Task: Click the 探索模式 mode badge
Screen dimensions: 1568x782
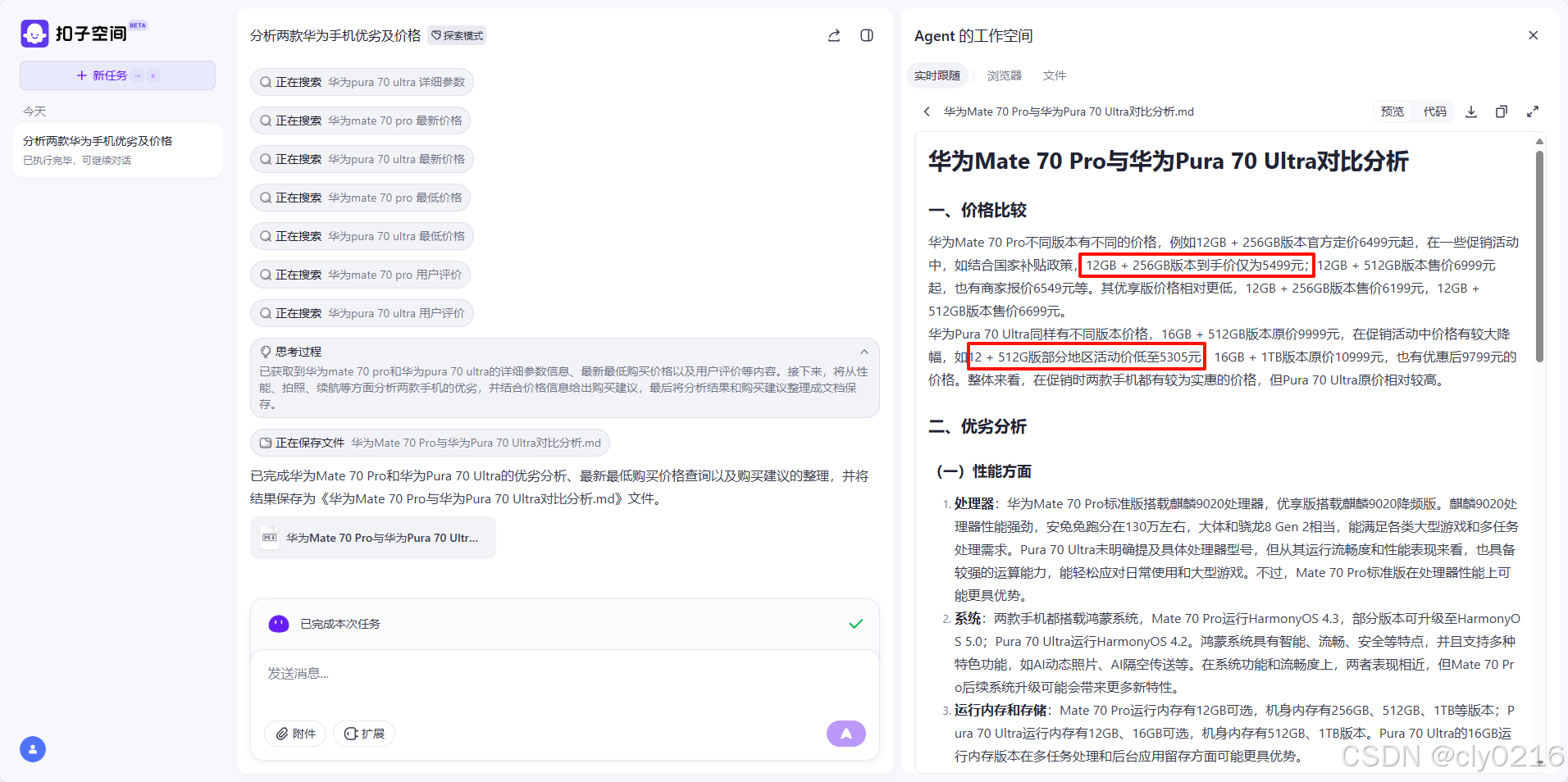Action: 456,35
